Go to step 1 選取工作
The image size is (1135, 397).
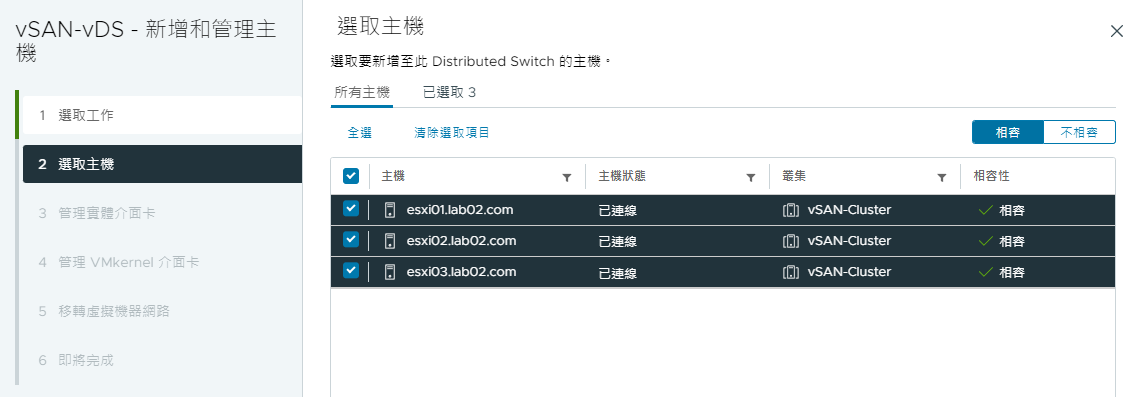point(162,115)
